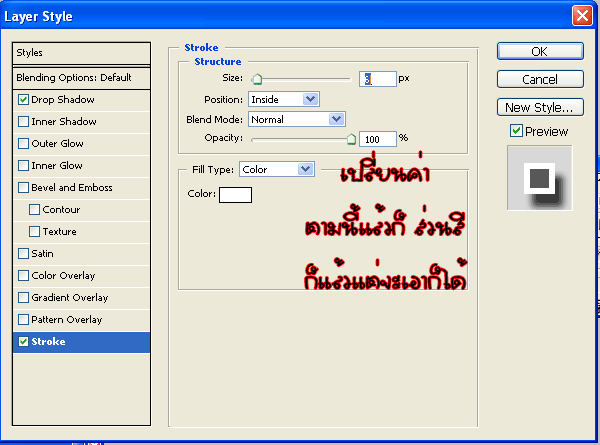The width and height of the screenshot is (600, 445).
Task: Select the Stroke row label
Action: click(x=48, y=342)
